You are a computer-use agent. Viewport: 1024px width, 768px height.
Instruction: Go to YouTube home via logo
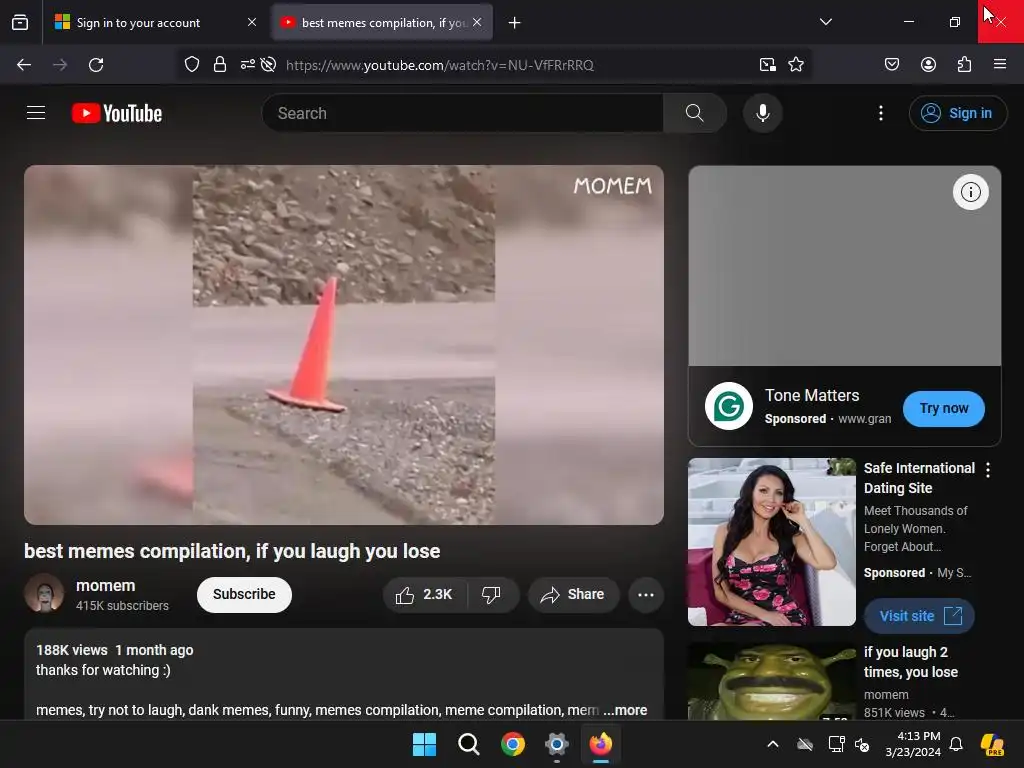pyautogui.click(x=117, y=113)
